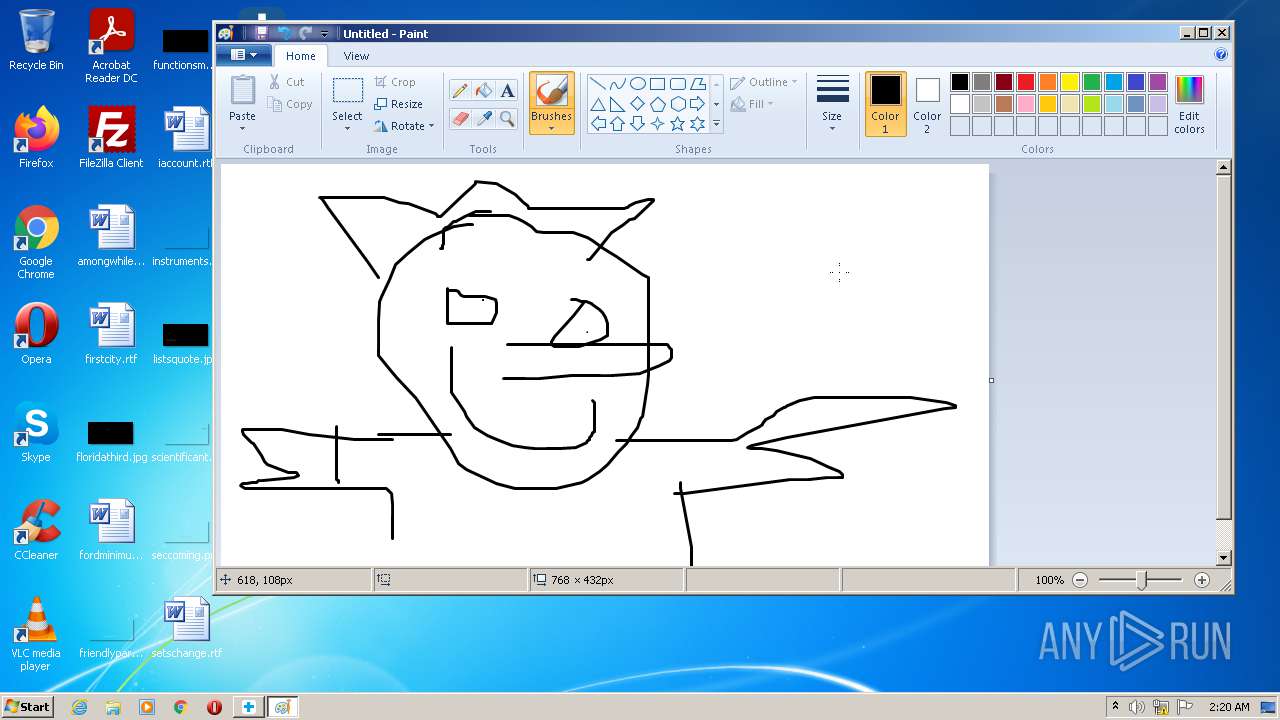Screen dimensions: 1280x720
Task: Expand the Paste dropdown arrow
Action: (242, 128)
